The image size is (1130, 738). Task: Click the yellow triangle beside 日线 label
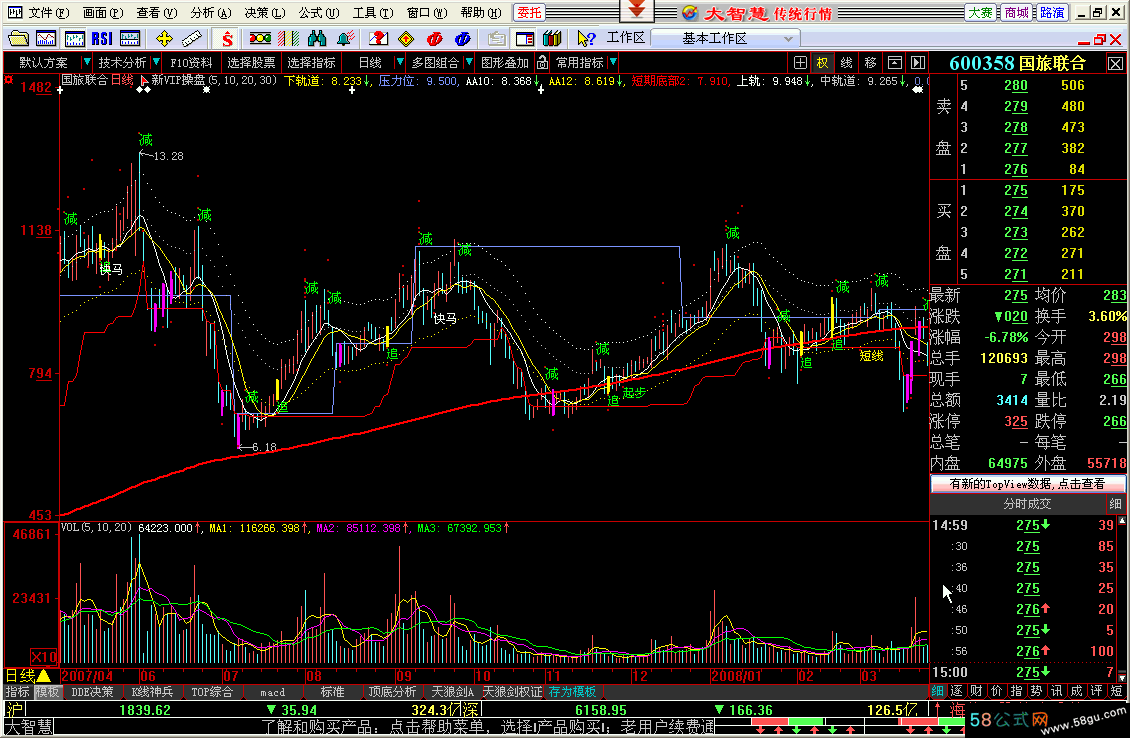[43, 675]
